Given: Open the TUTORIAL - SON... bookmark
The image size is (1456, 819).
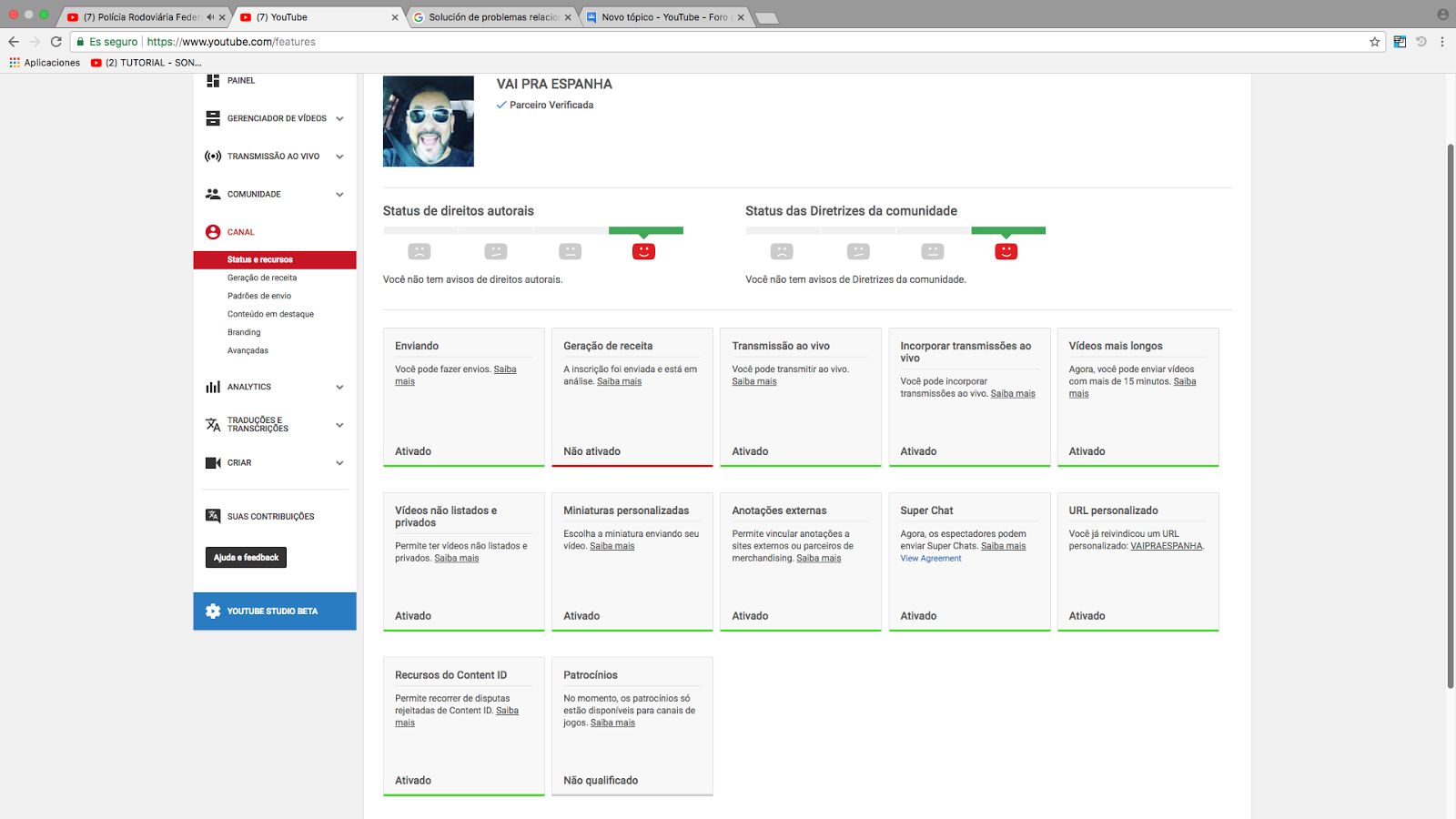Looking at the screenshot, I should click(x=146, y=63).
